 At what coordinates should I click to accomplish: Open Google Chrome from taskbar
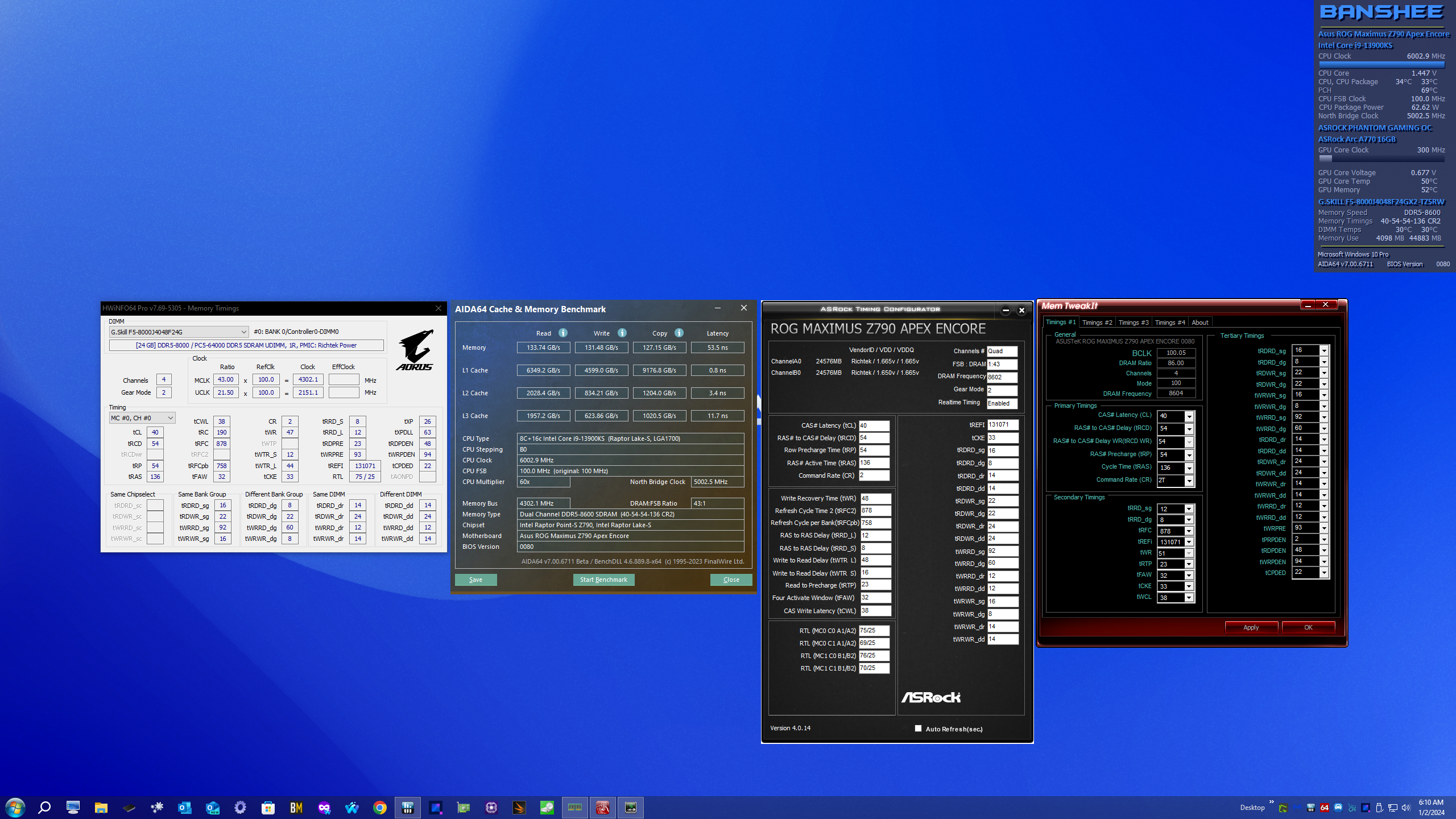380,808
